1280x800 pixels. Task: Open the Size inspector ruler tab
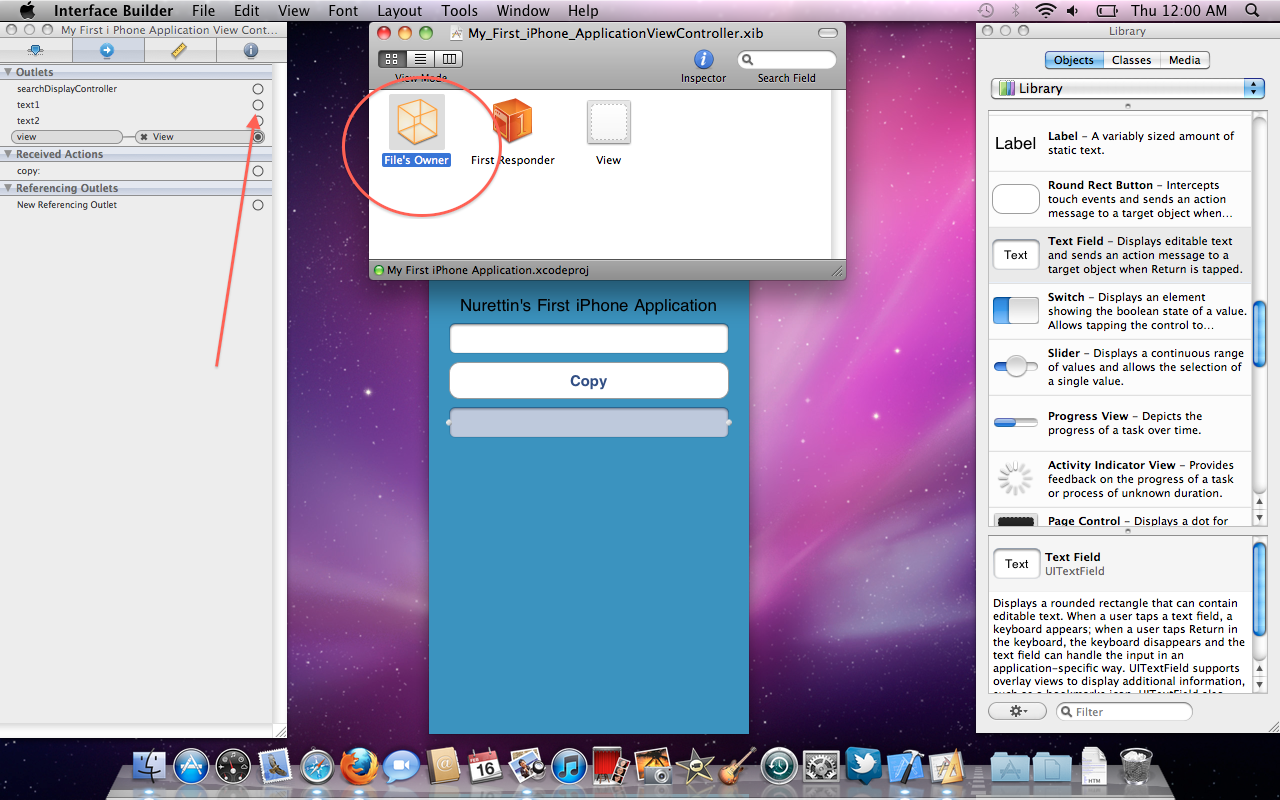[x=180, y=50]
